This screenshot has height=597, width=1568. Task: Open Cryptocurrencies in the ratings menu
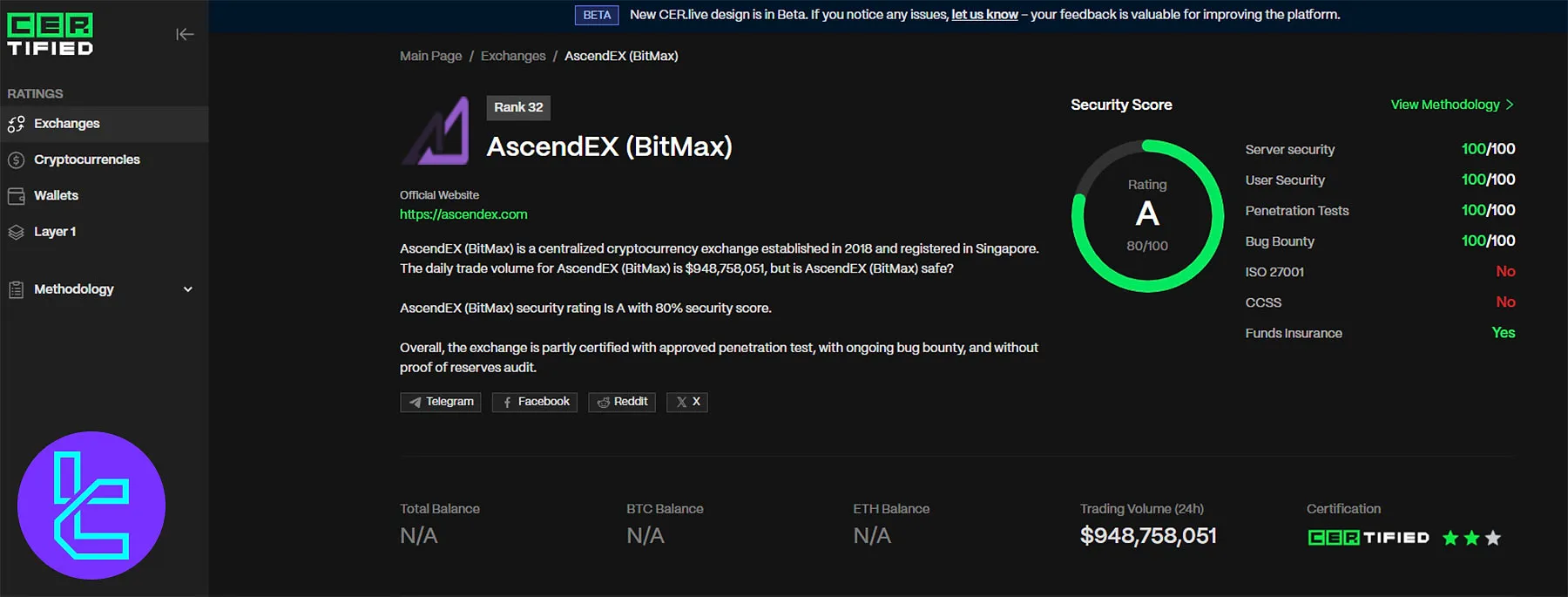pyautogui.click(x=105, y=159)
